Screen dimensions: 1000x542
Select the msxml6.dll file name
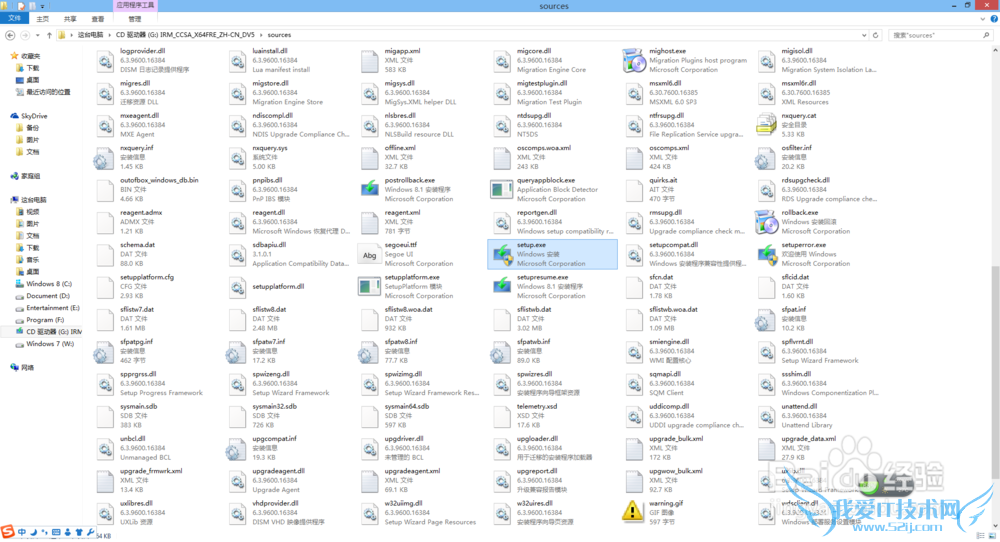pos(665,84)
